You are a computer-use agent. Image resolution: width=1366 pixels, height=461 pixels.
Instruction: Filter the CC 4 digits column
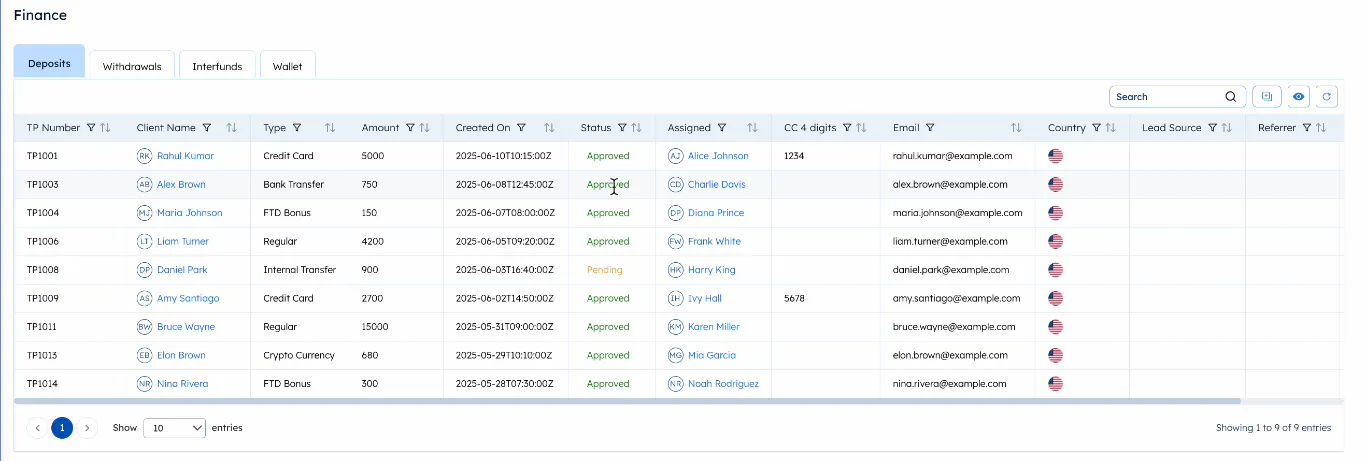click(x=847, y=128)
